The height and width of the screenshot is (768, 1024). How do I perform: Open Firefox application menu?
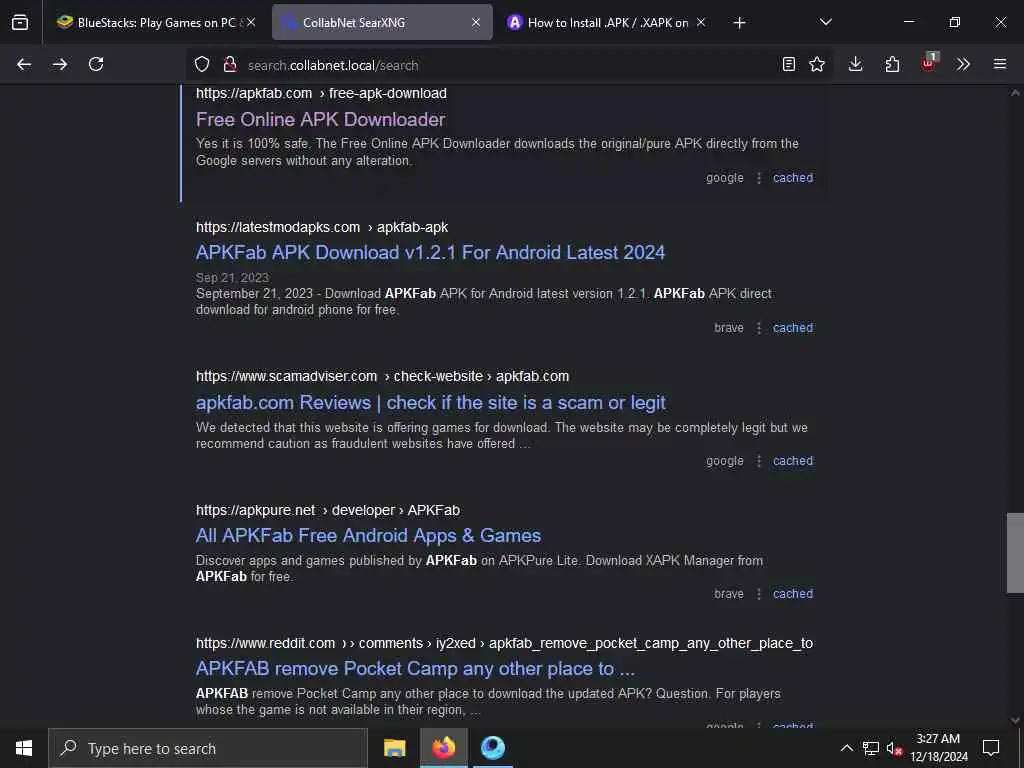click(1000, 64)
